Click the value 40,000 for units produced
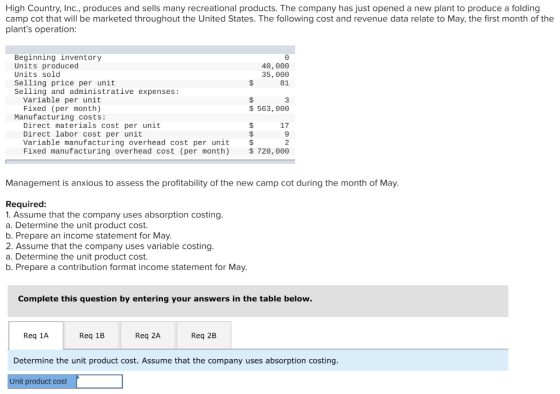This screenshot has height=394, width=560. 275,66
